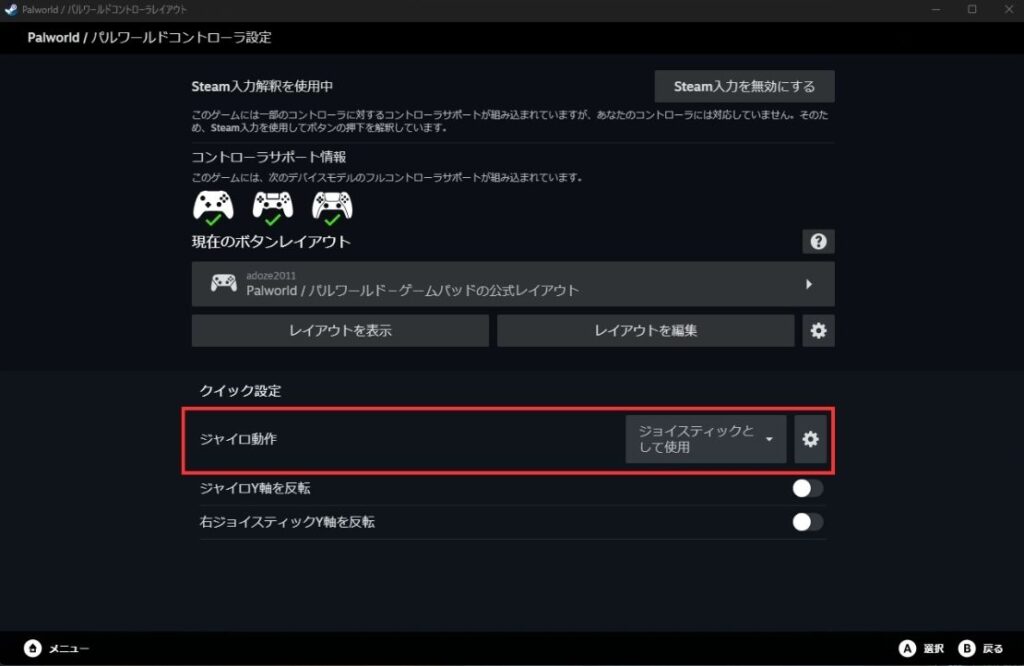Open layout settings gear beside レイアウトを編集
Screen dimensions: 1024x666
click(818, 330)
